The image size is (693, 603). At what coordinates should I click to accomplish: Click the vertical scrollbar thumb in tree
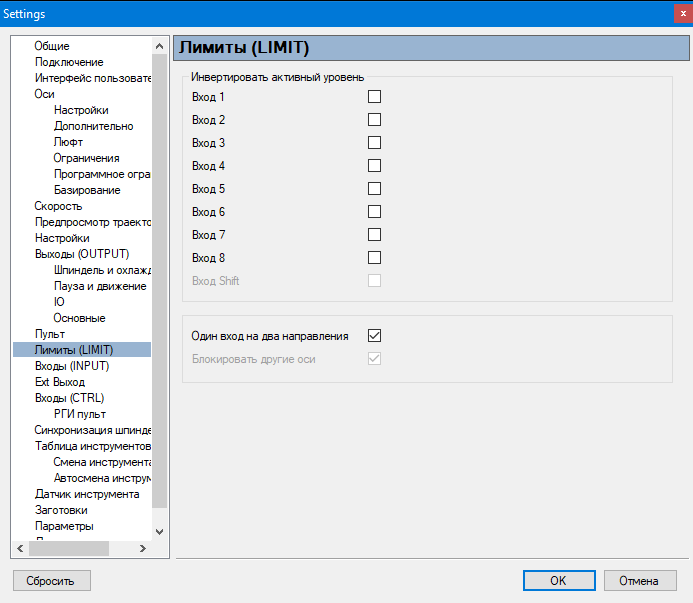[x=160, y=281]
